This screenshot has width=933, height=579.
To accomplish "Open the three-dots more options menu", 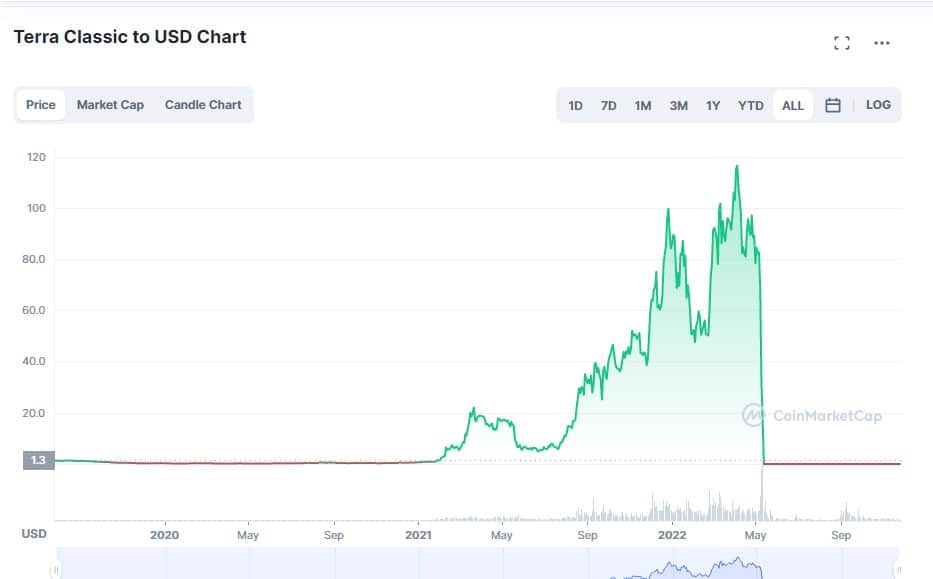I will coord(881,43).
